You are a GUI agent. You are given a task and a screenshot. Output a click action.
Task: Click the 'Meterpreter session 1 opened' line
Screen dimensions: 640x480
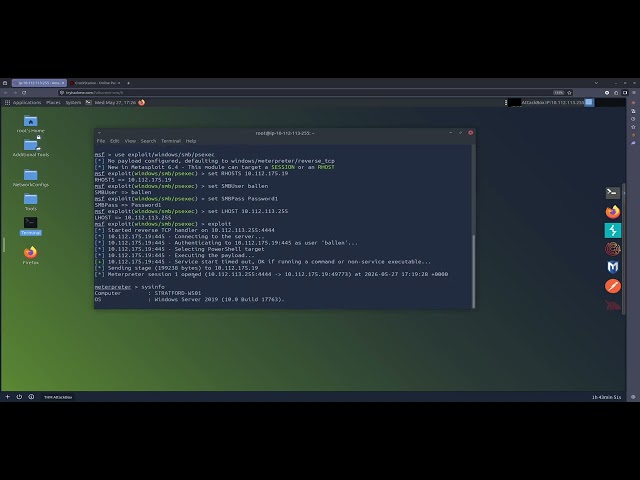pyautogui.click(x=271, y=274)
